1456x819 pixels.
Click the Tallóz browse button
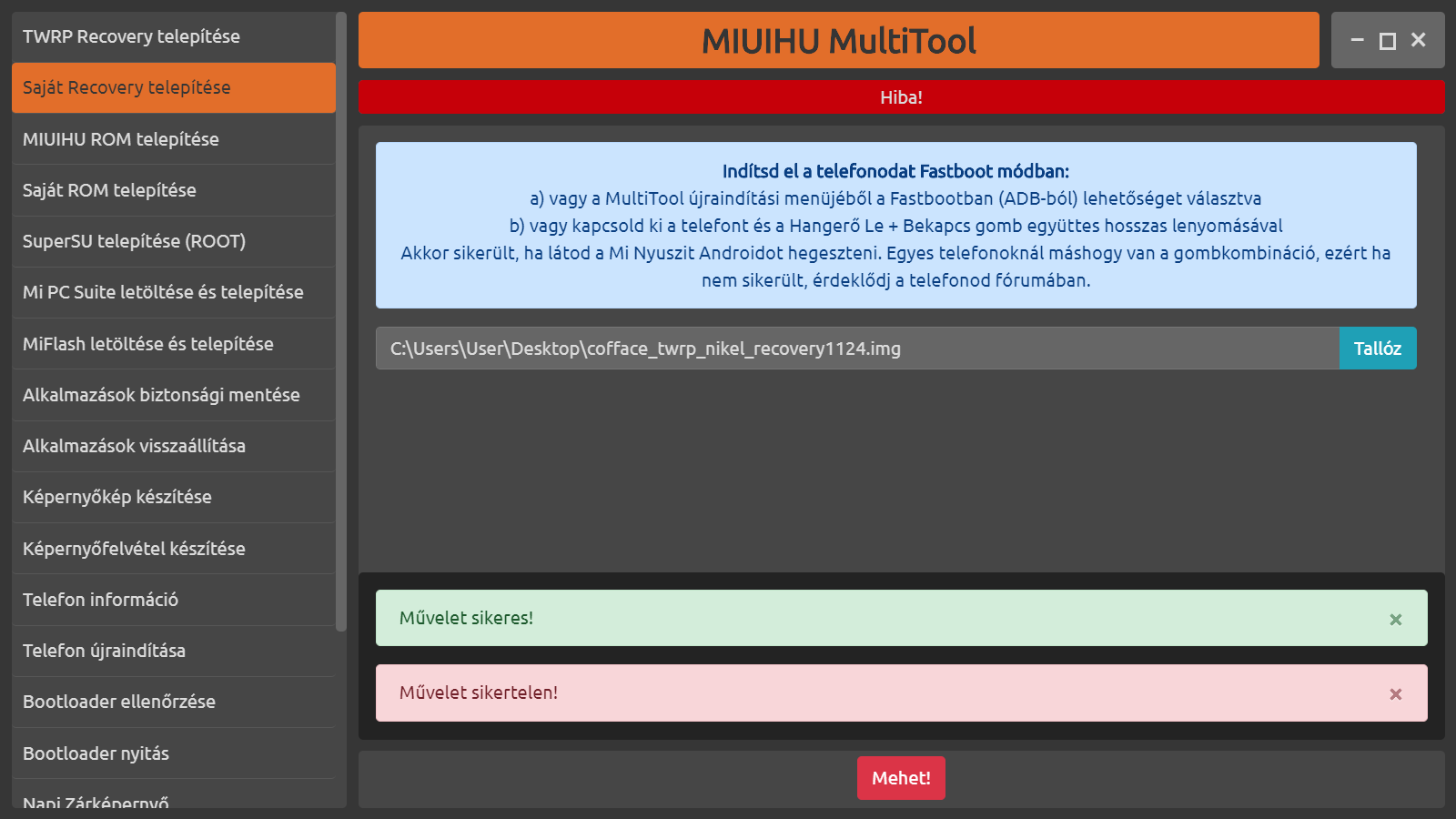click(x=1378, y=349)
